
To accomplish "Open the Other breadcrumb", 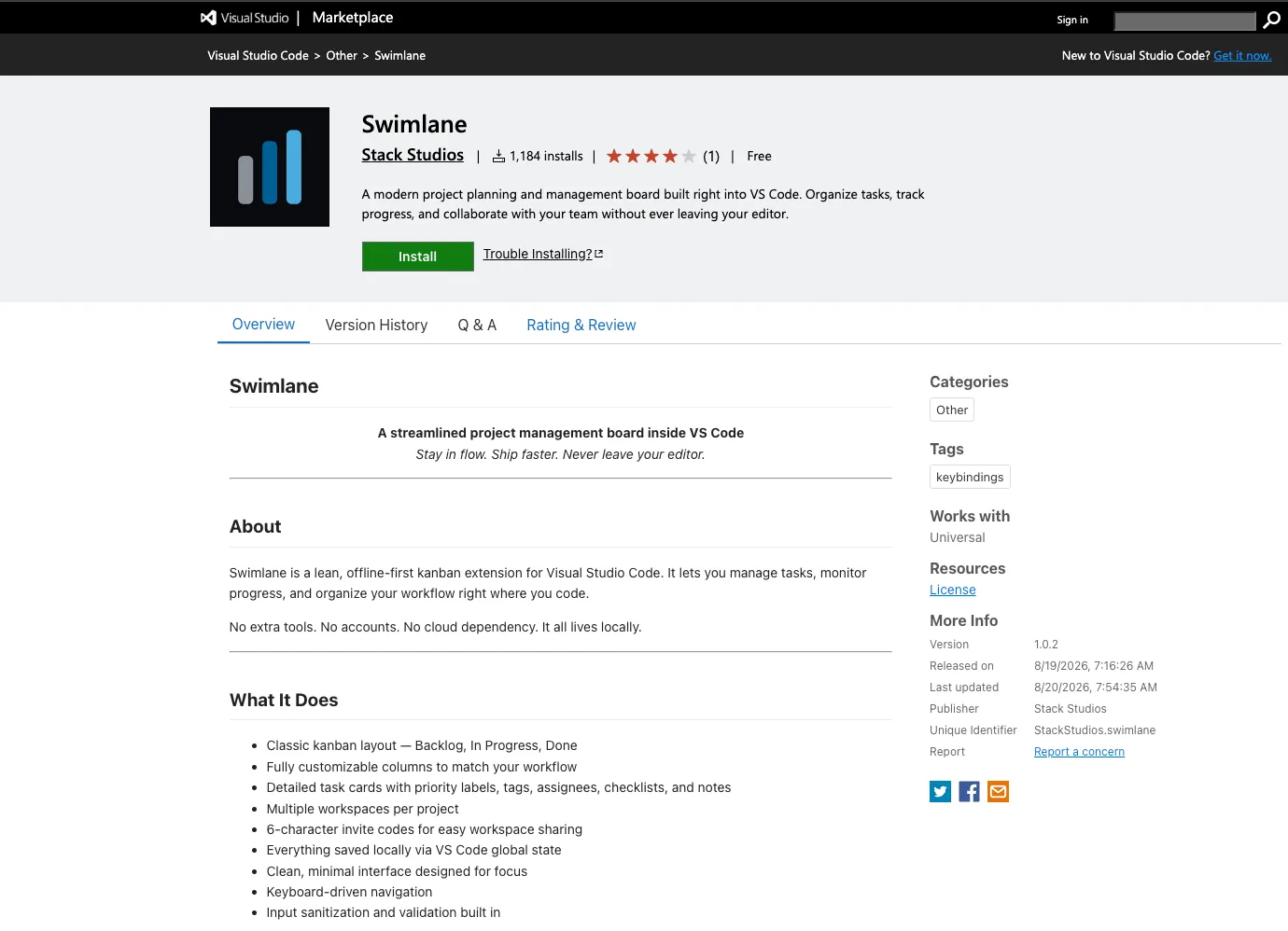I will click(342, 56).
